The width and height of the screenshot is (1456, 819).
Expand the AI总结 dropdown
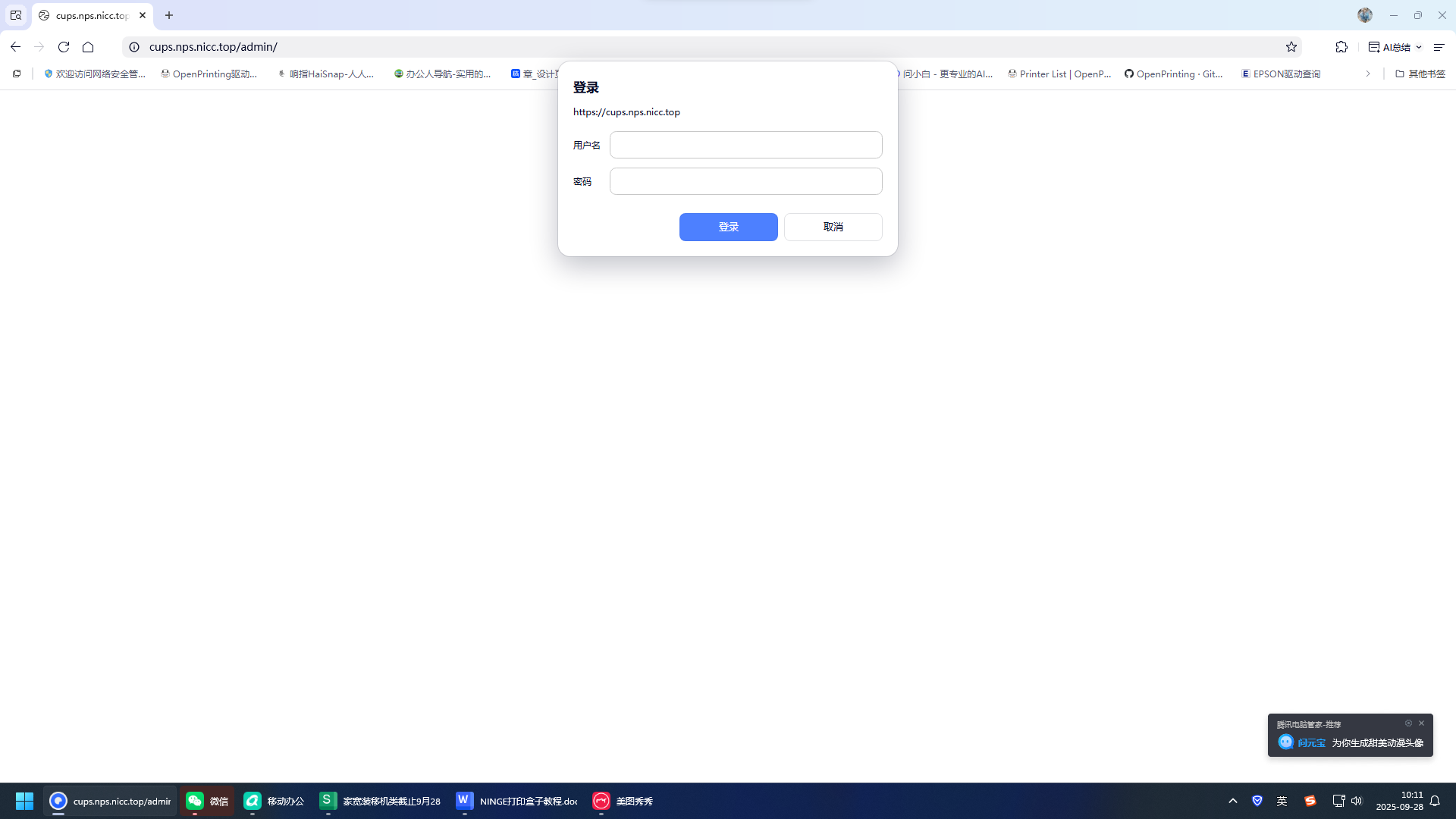point(1419,47)
